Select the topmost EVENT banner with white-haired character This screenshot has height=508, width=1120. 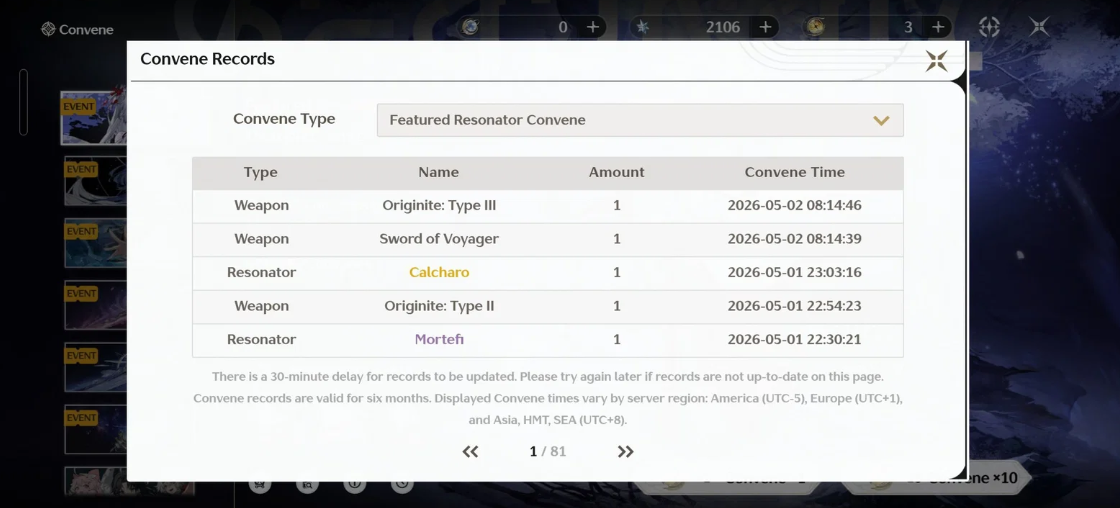tap(94, 118)
